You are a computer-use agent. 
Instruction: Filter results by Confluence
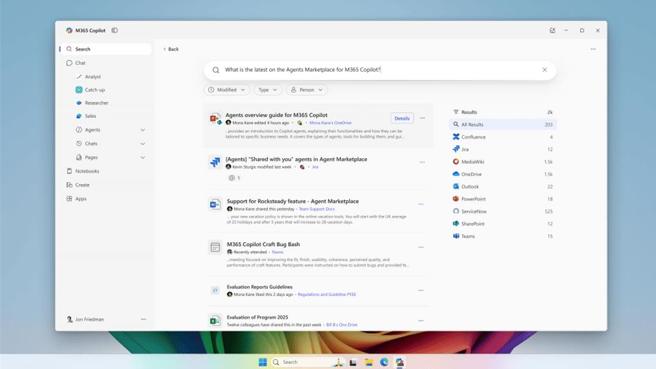(502, 137)
